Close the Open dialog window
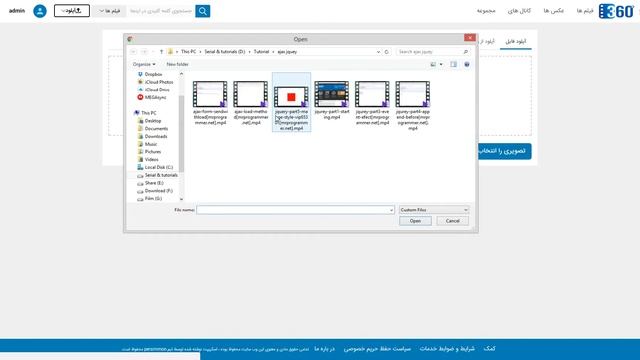This screenshot has width=640, height=360. point(470,38)
